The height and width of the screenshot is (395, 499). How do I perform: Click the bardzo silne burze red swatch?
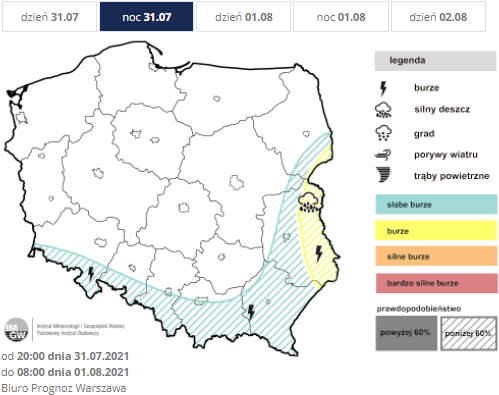(437, 283)
